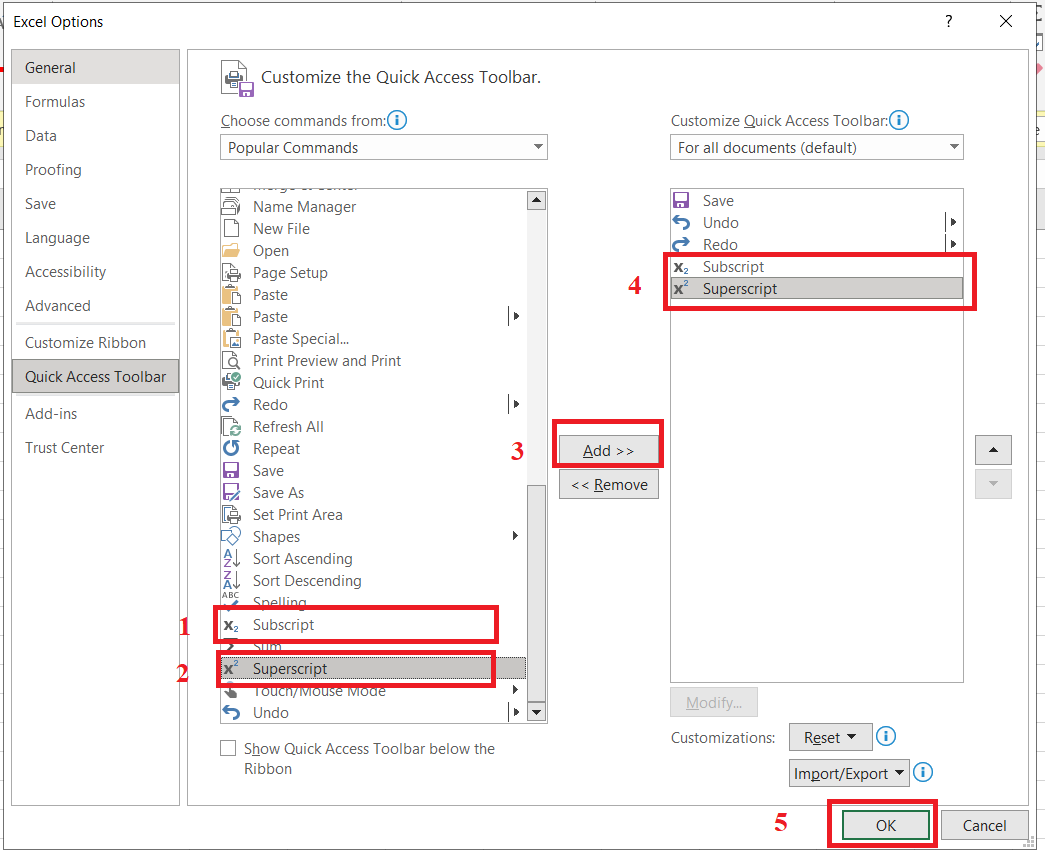
Task: Click the Move Up arrow button
Action: (993, 450)
